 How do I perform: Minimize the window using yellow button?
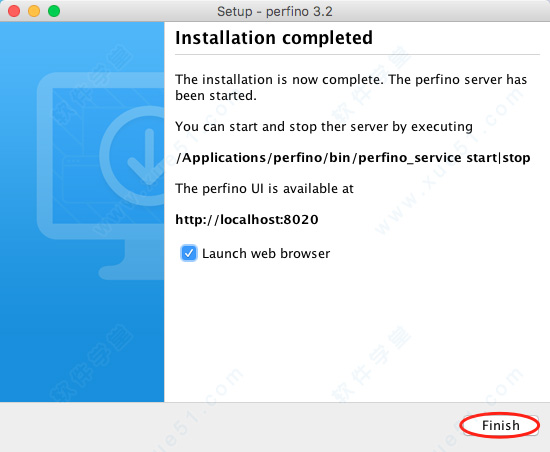34,11
